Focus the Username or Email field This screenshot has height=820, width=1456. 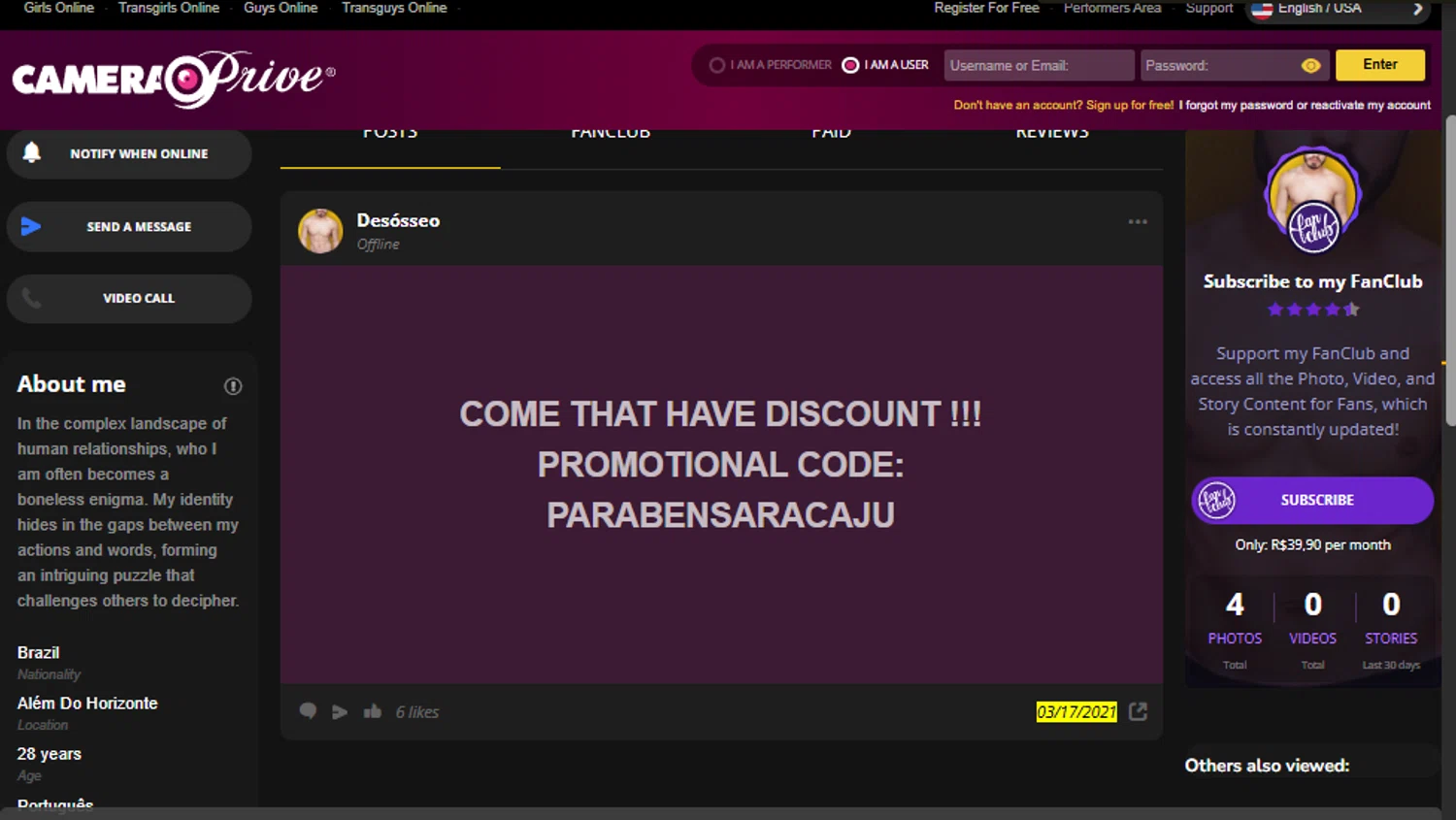pyautogui.click(x=1039, y=65)
